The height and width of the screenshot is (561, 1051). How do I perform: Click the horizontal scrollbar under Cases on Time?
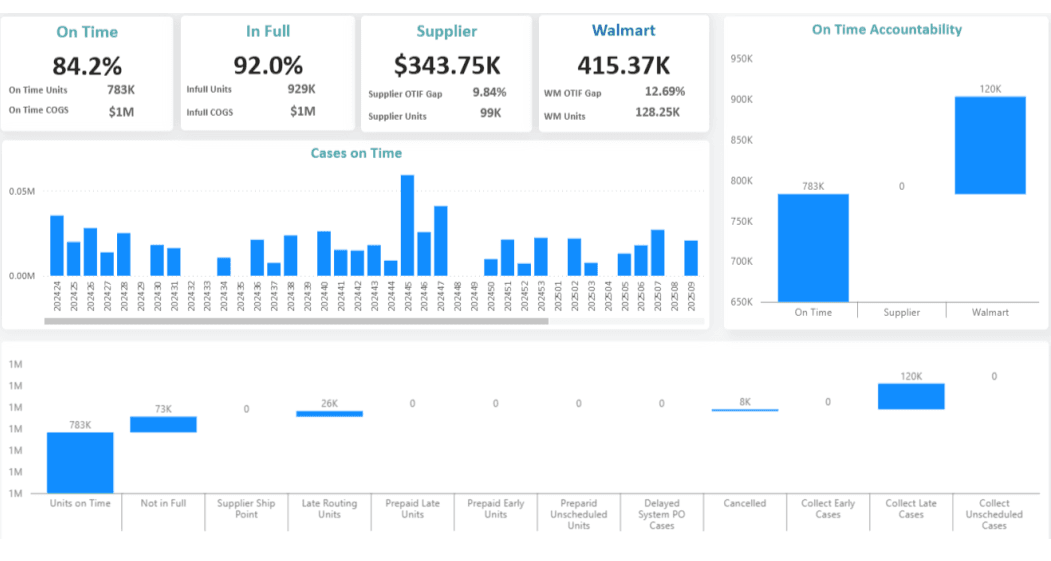(296, 321)
